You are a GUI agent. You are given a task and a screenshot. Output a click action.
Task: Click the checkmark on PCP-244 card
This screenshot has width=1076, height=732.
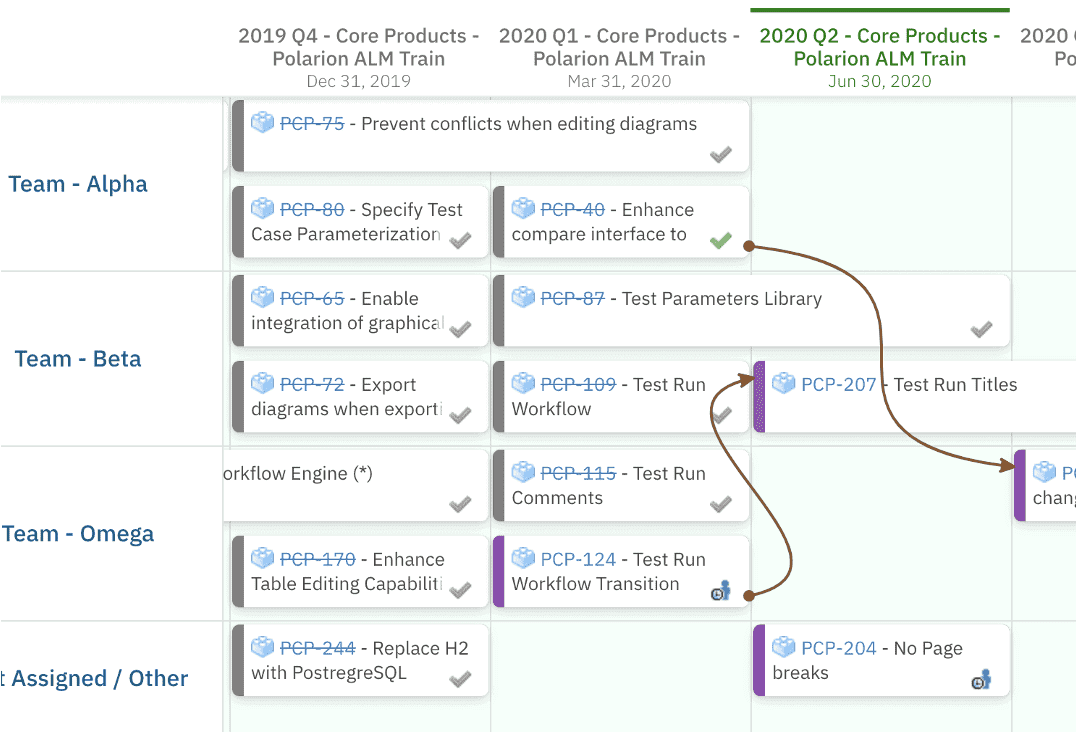tap(460, 679)
